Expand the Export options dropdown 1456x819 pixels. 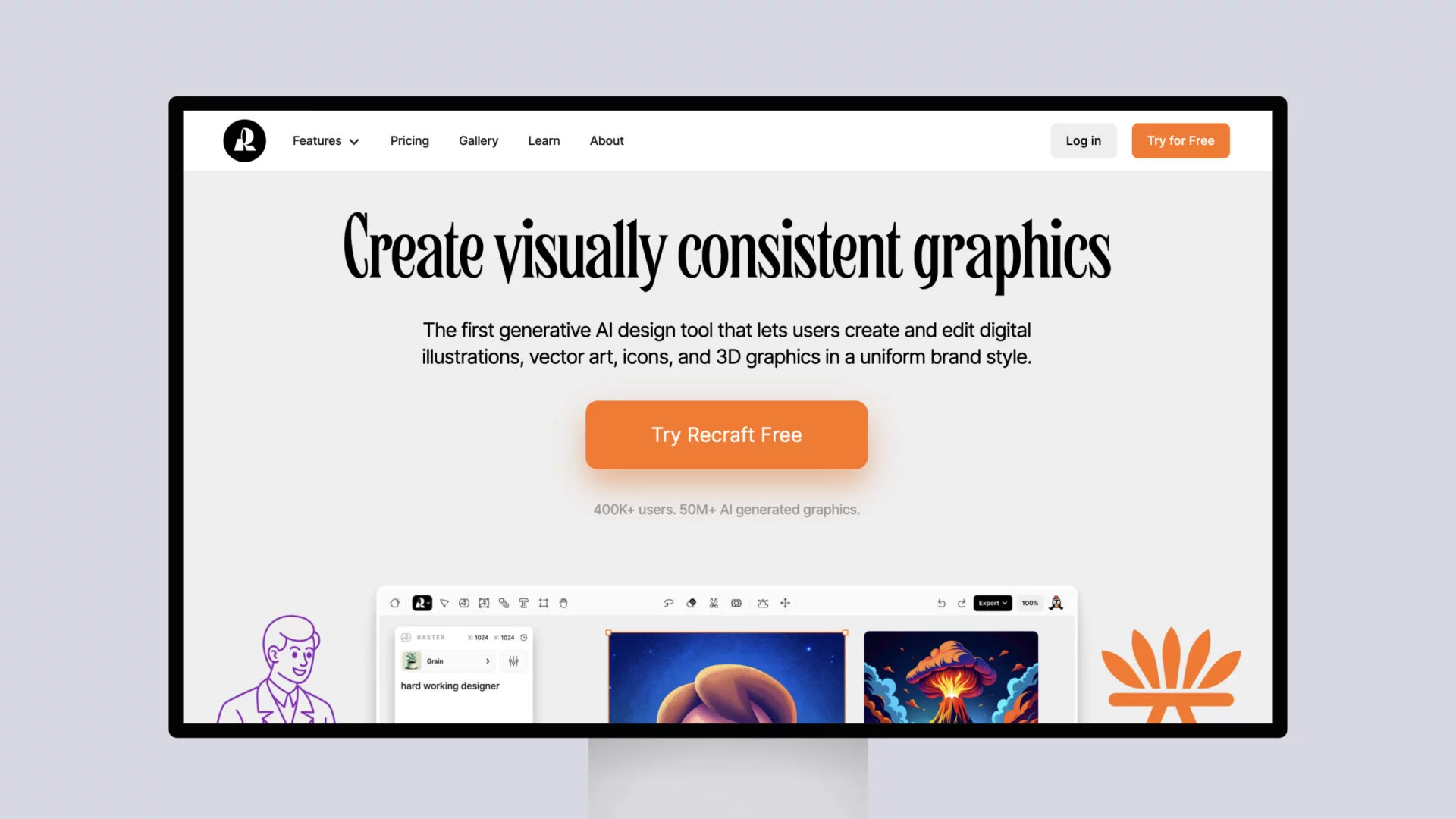(x=991, y=603)
